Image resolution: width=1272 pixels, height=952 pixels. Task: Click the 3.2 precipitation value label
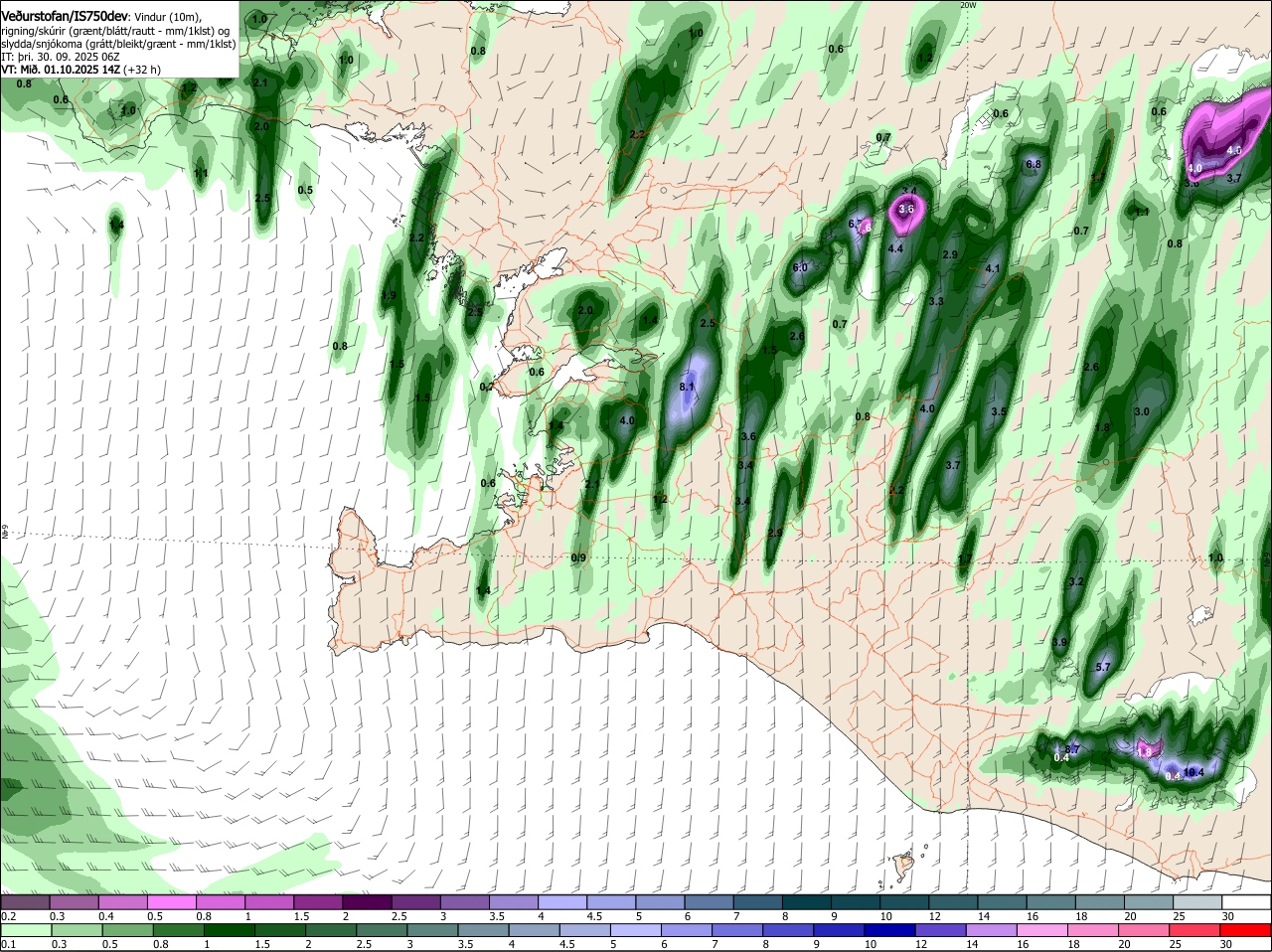pyautogui.click(x=1075, y=582)
